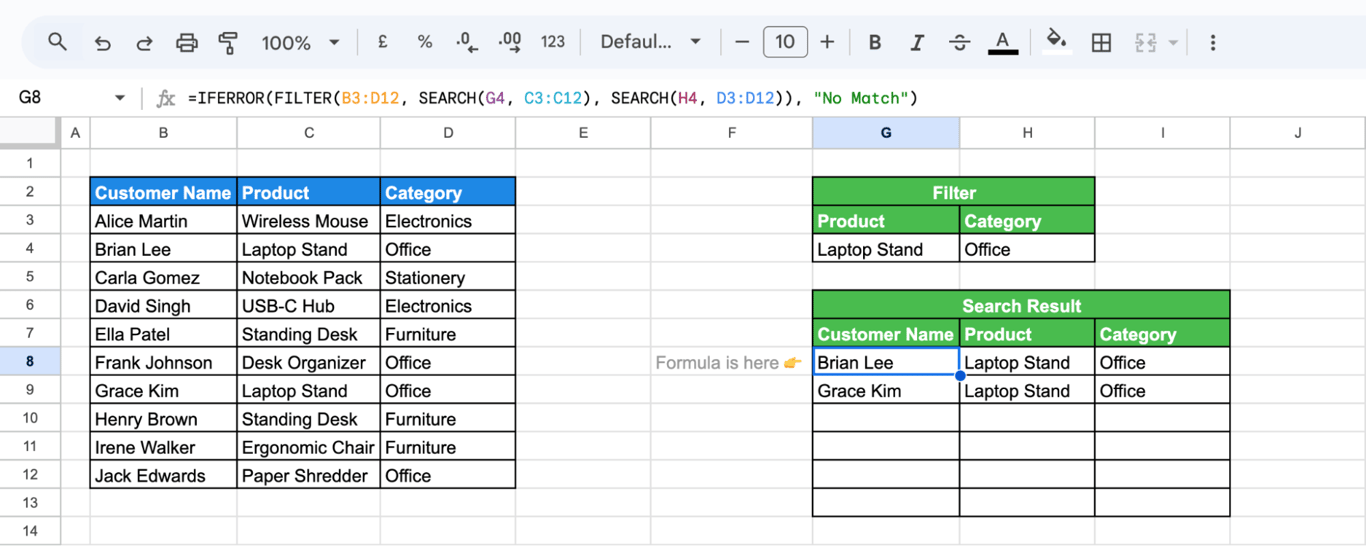This screenshot has width=1366, height=546.
Task: Click the merge cells icon
Action: (1146, 42)
